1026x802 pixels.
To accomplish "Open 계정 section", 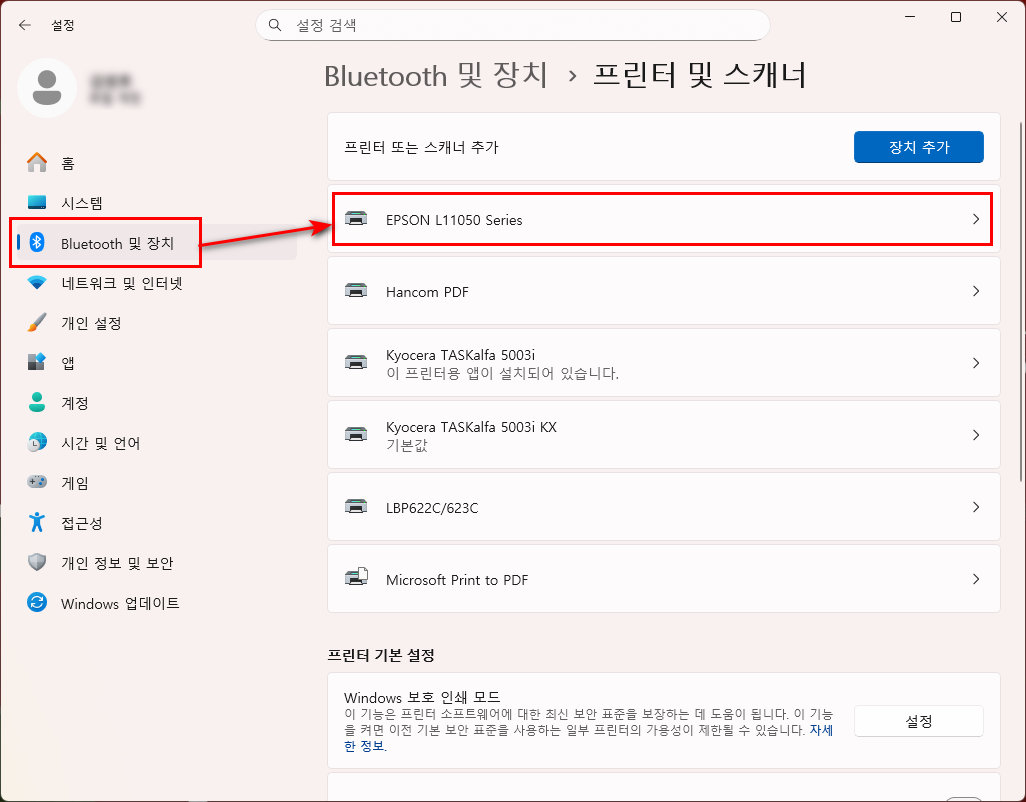I will 156,403.
